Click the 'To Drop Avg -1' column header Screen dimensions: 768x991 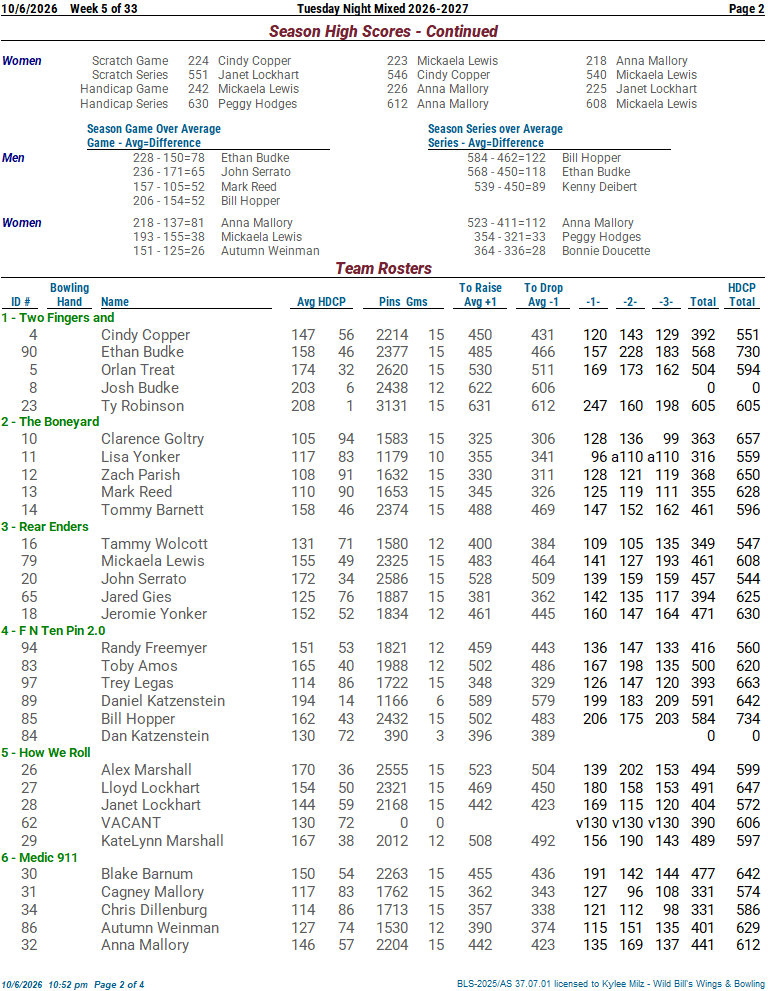tap(543, 295)
